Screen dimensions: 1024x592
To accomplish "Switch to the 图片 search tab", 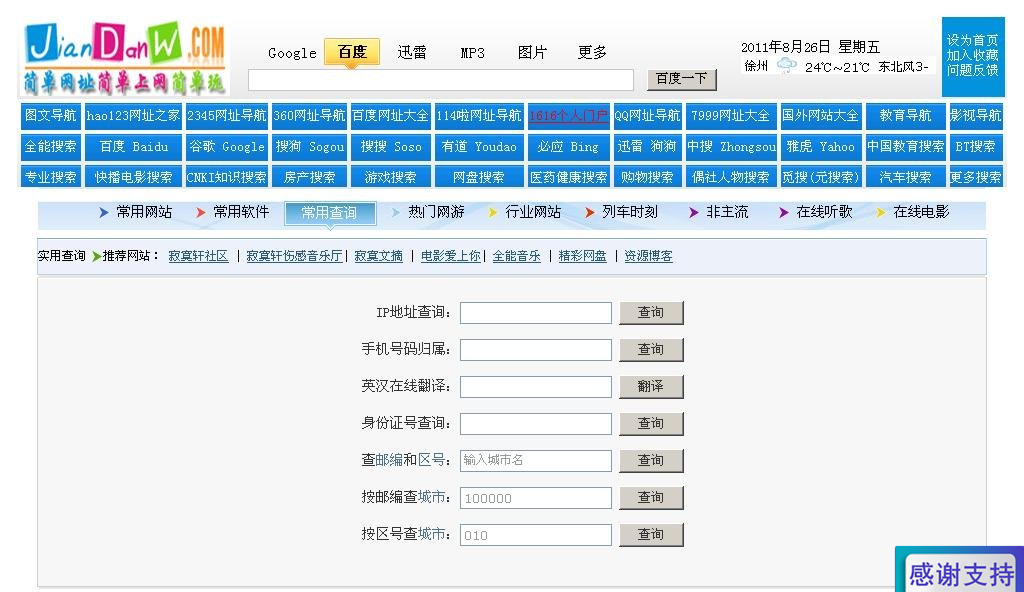I will coord(532,52).
